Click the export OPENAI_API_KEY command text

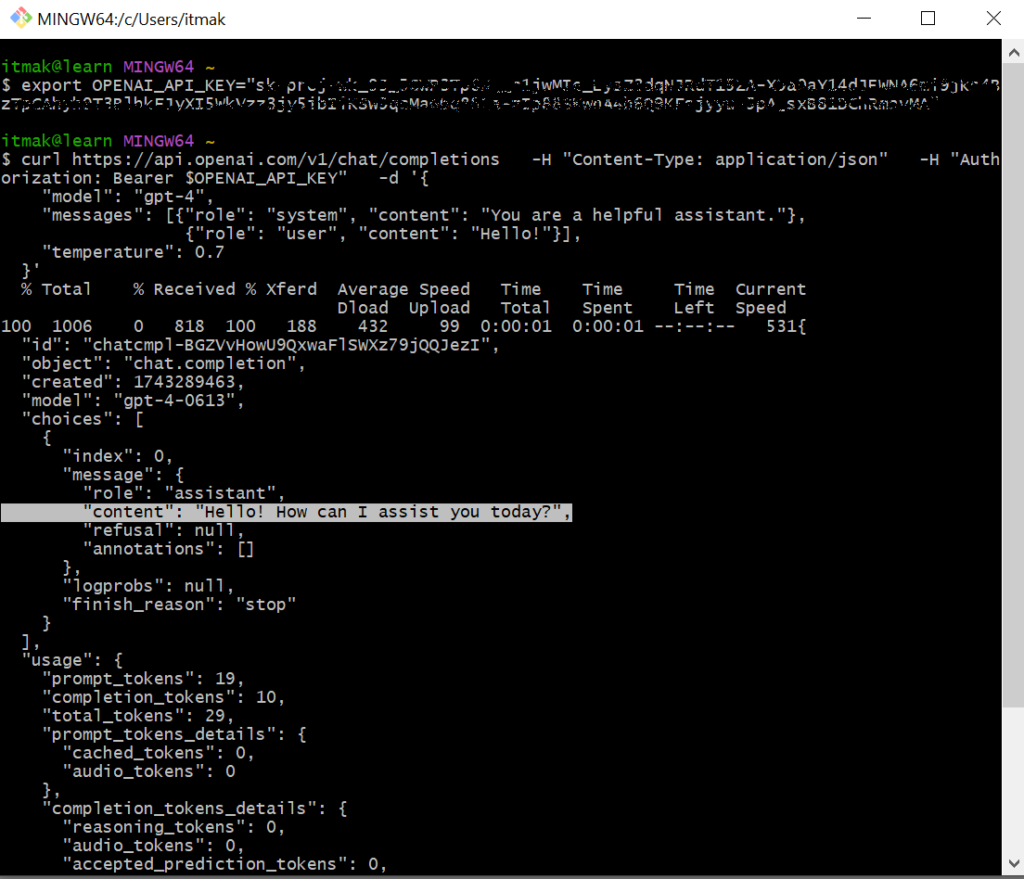click(500, 95)
